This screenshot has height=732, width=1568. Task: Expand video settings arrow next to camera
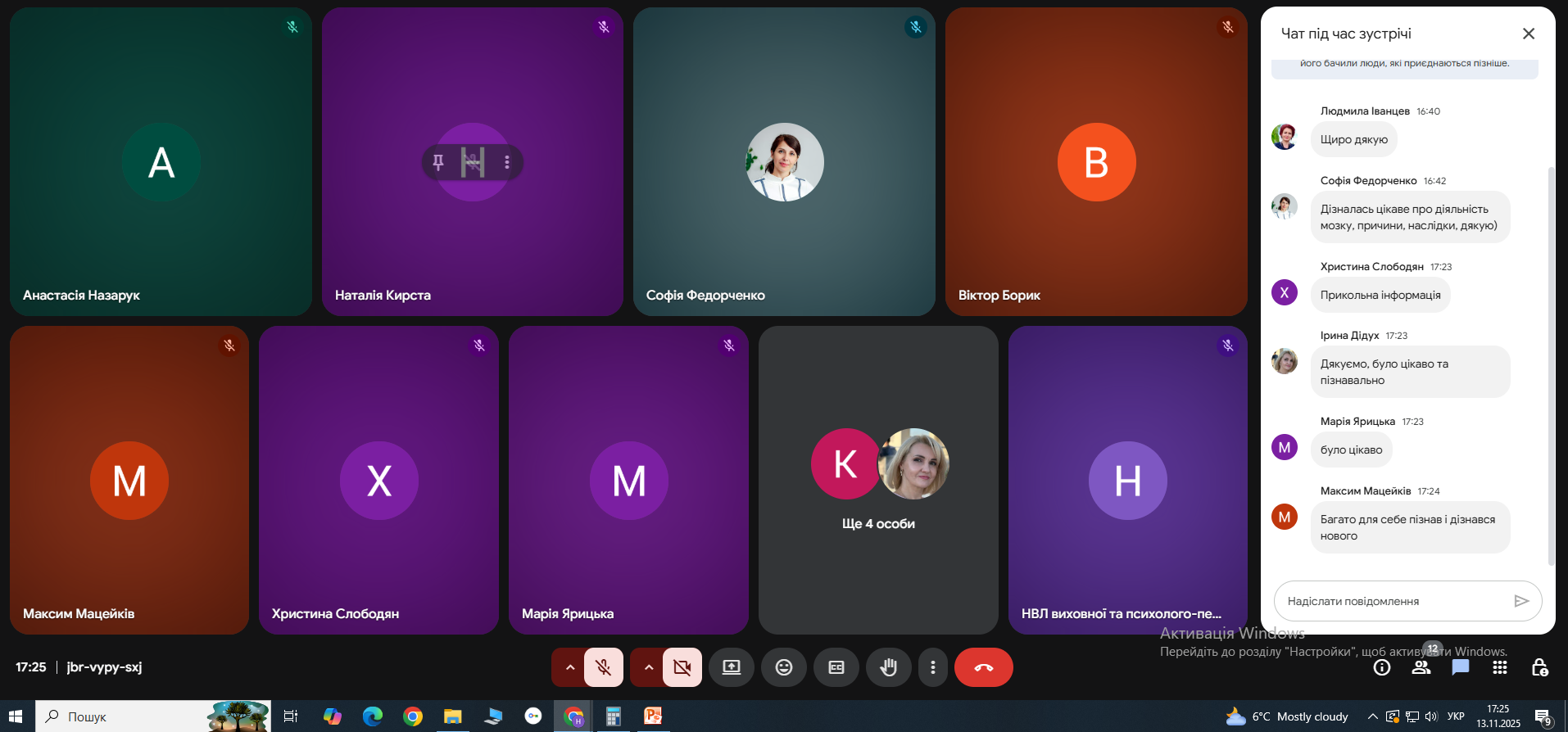pos(648,667)
